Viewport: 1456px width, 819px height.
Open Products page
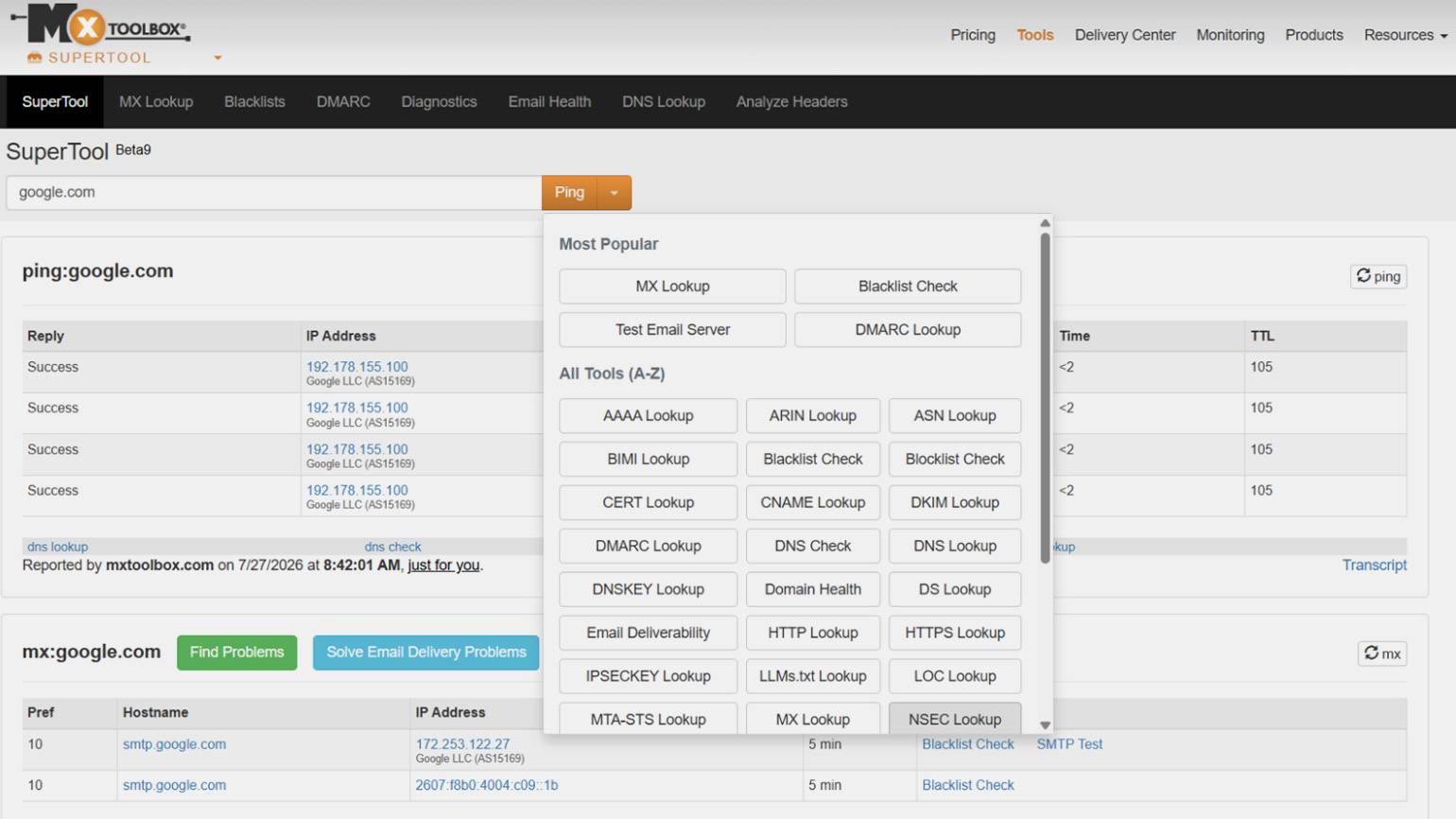pyautogui.click(x=1314, y=35)
